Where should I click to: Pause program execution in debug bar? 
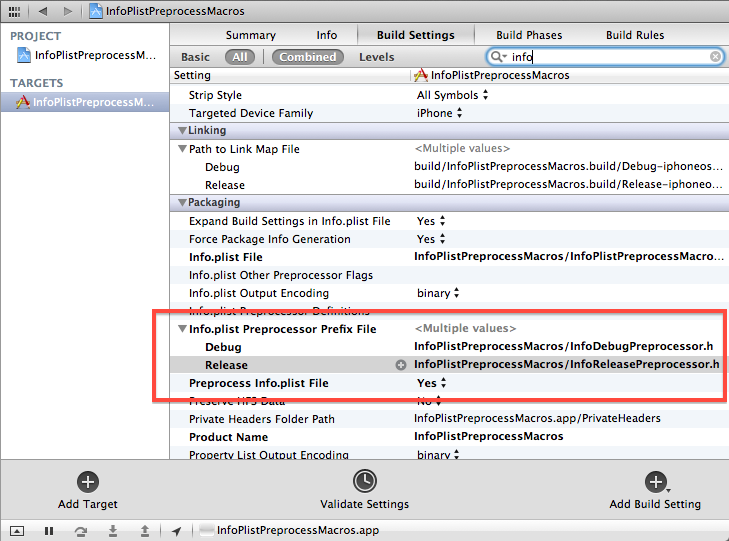pyautogui.click(x=49, y=531)
